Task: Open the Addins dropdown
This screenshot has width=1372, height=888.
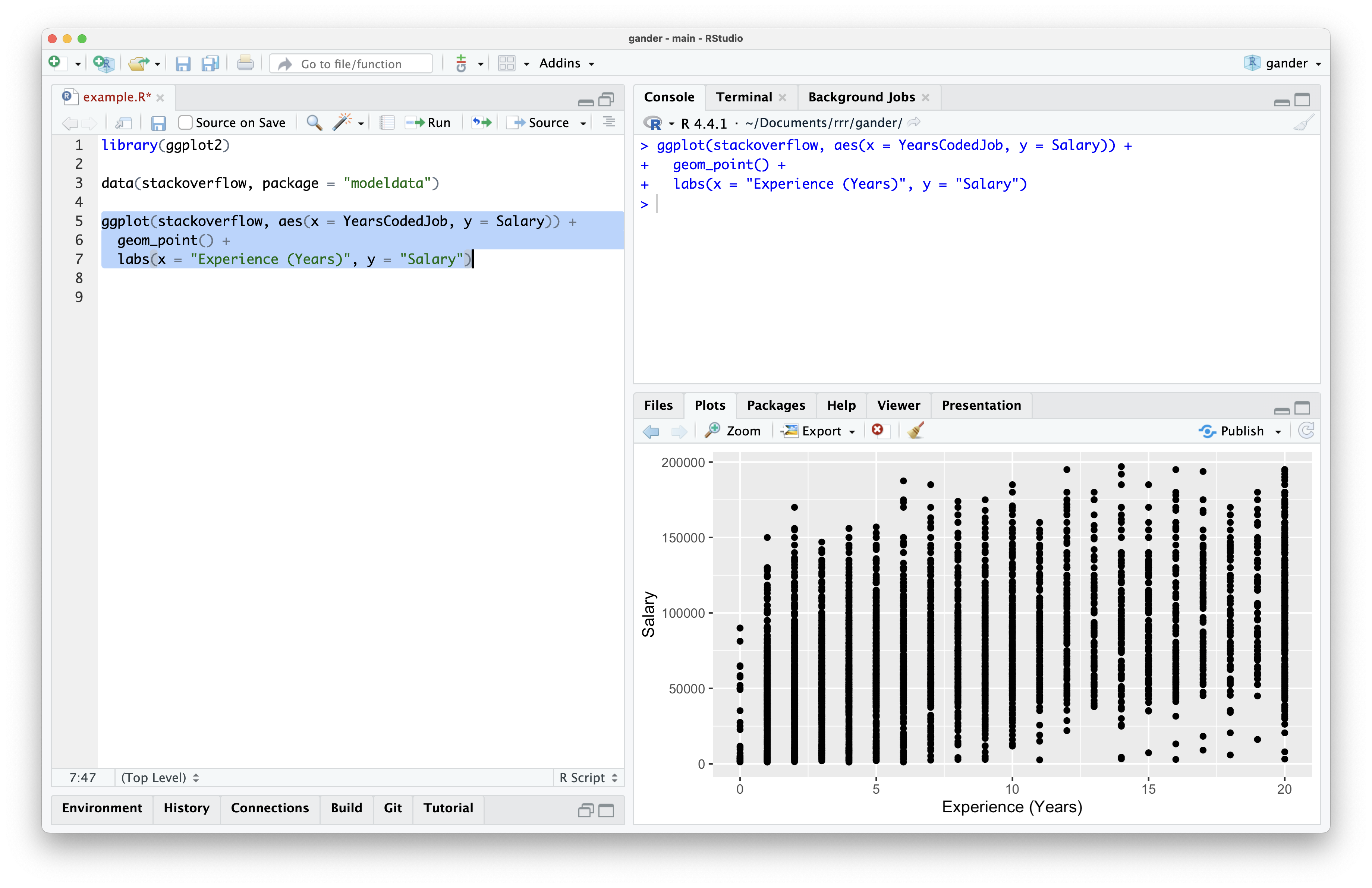Action: coord(567,63)
